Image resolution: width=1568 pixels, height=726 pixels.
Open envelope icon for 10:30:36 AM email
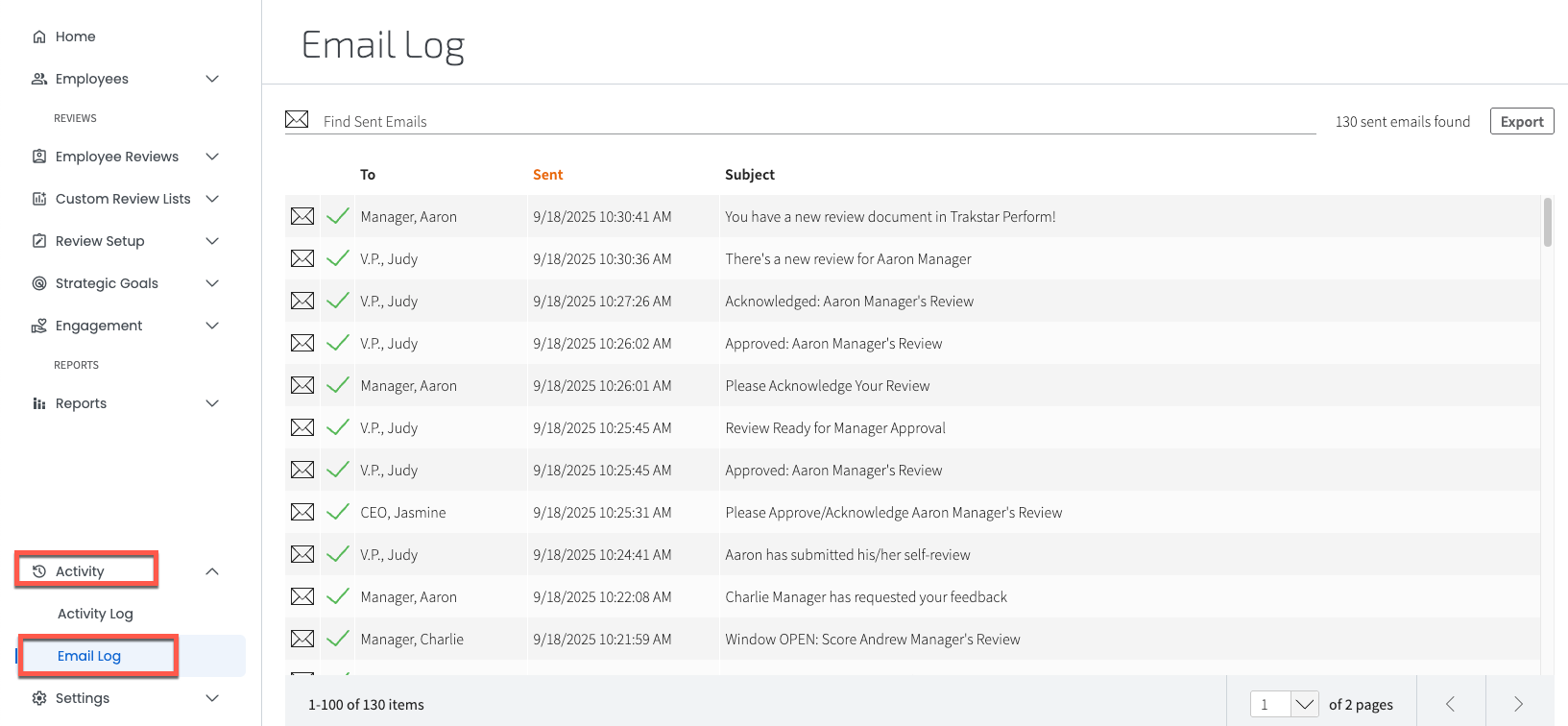coord(302,258)
